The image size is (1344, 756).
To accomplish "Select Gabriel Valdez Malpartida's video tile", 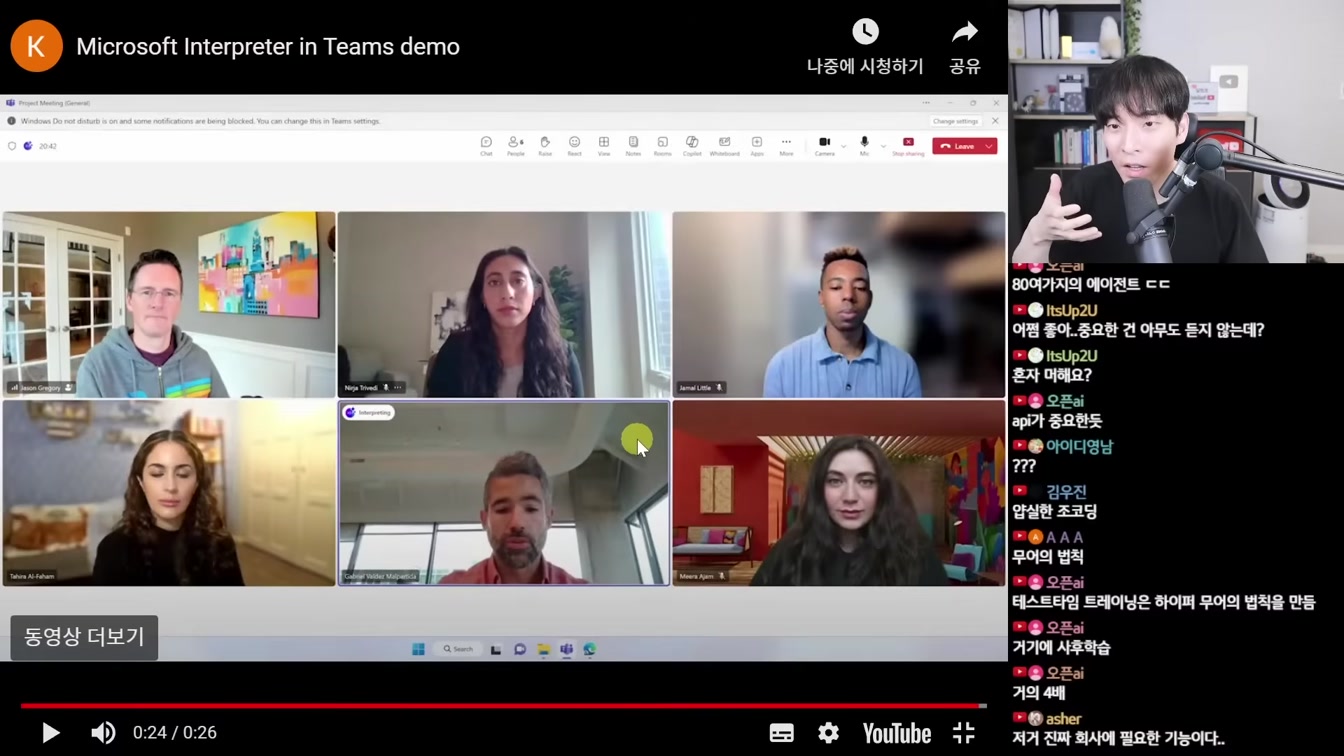I will point(504,493).
